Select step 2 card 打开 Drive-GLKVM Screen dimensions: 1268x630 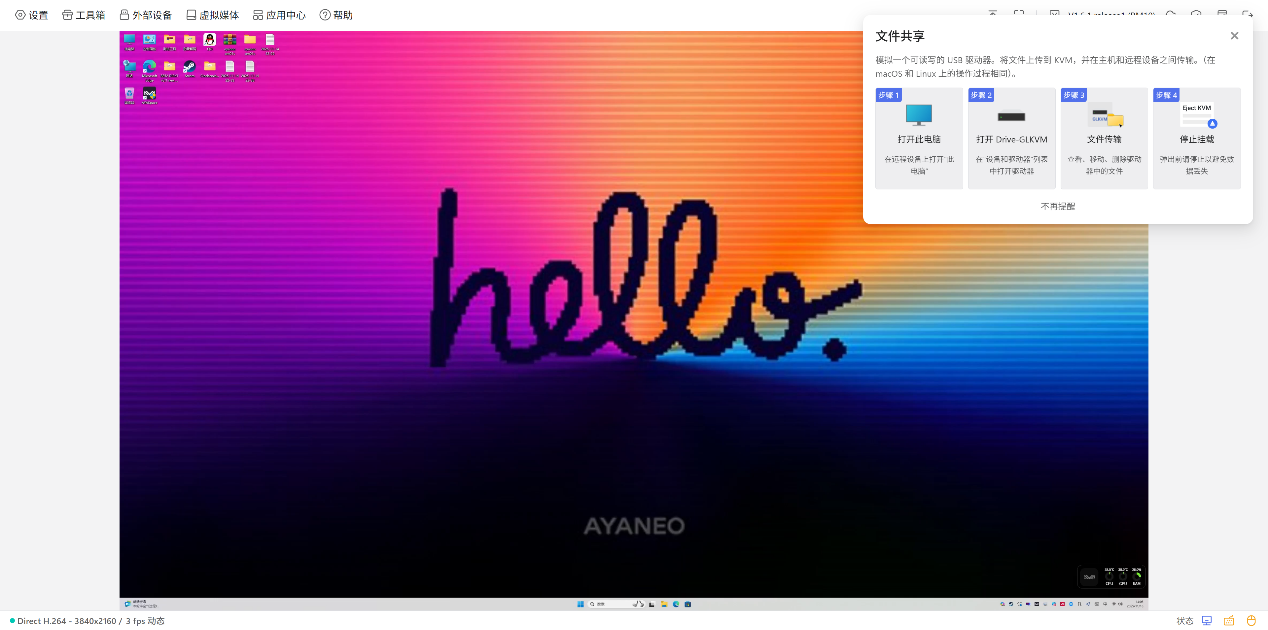(1011, 138)
